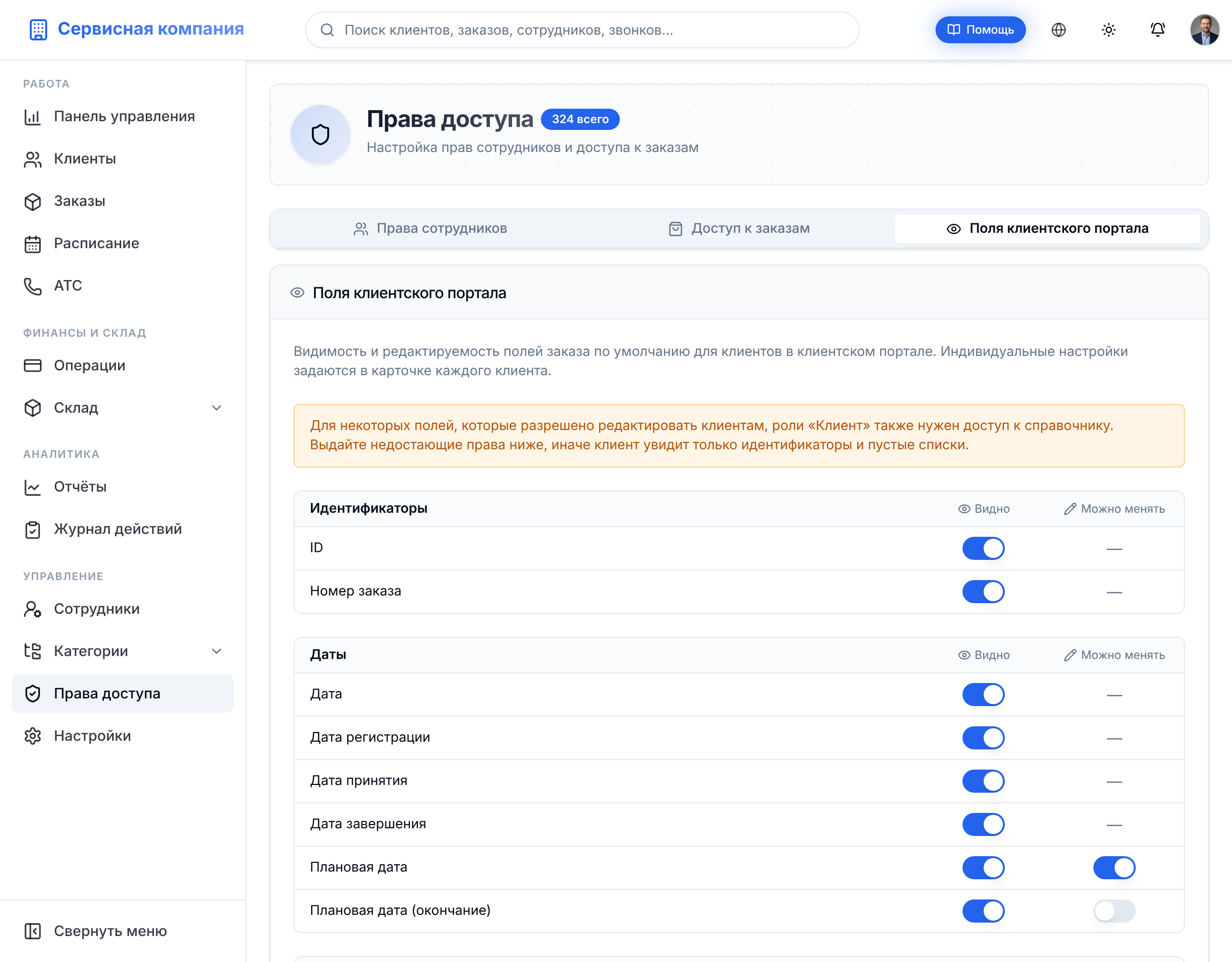Toggle visibility of Дата принятия
This screenshot has height=962, width=1232.
(983, 781)
